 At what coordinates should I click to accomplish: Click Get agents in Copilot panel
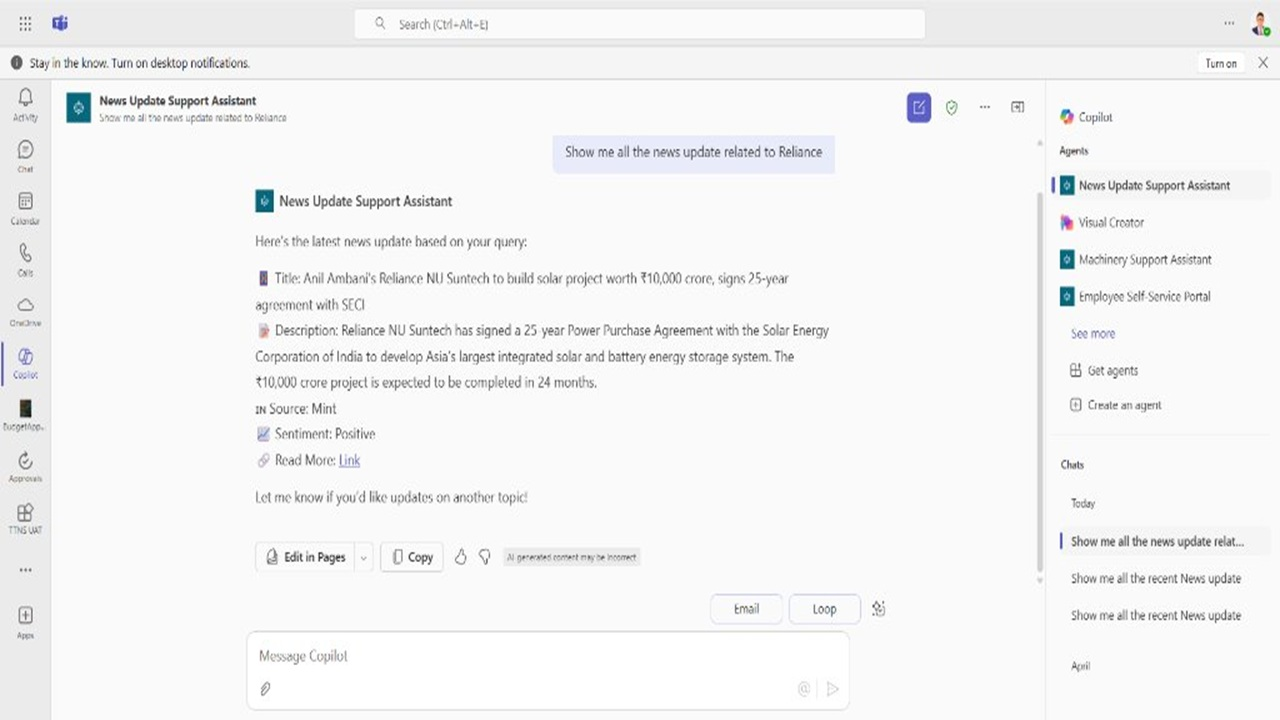tap(1104, 370)
